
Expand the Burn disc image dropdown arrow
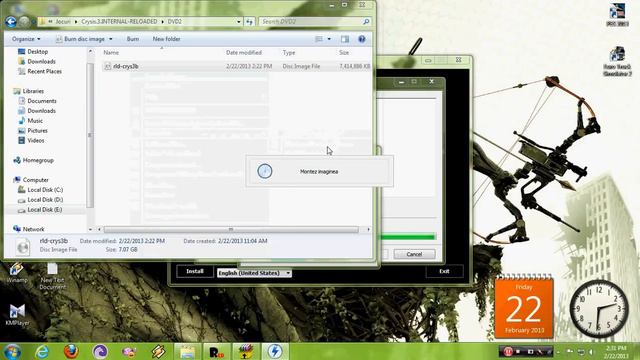111,39
